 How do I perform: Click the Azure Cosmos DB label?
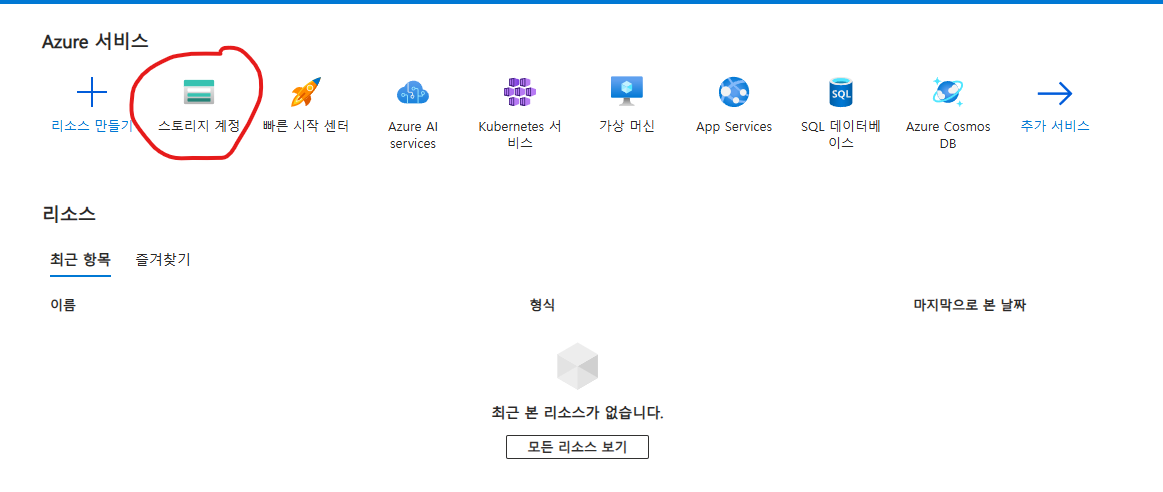(947, 135)
